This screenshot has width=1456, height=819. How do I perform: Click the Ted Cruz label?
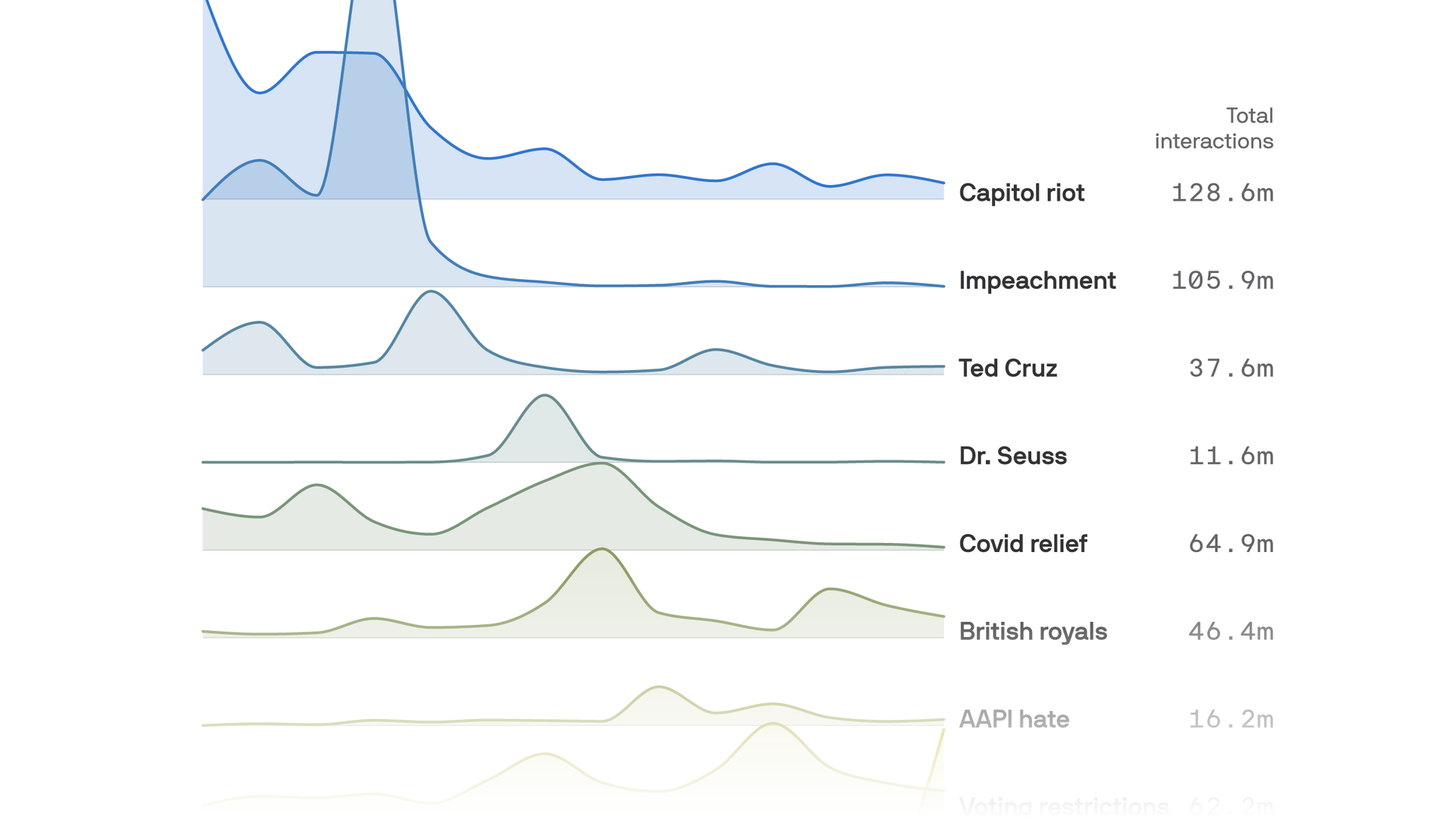[1007, 369]
